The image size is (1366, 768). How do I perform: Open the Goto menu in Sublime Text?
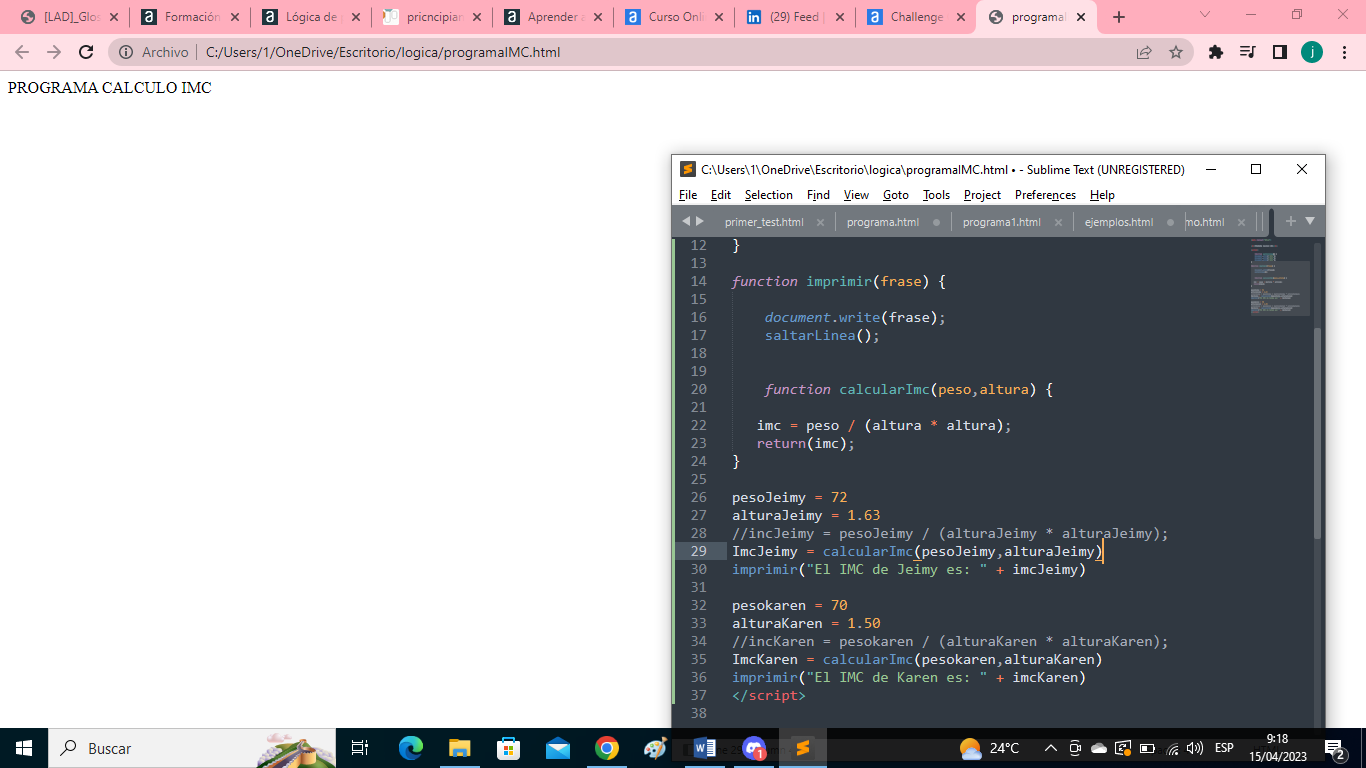pos(896,195)
